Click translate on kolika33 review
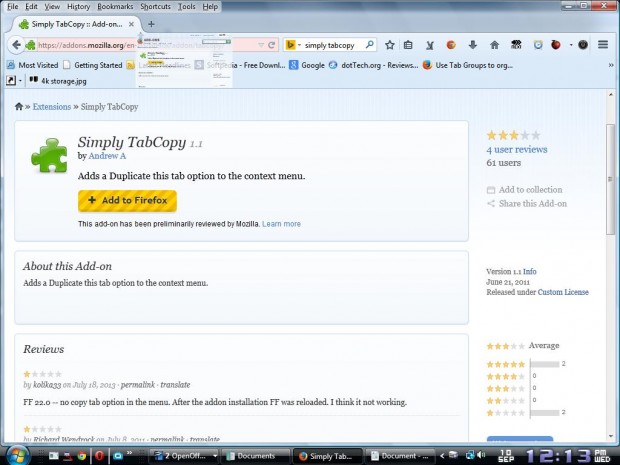The width and height of the screenshot is (620, 465). [x=175, y=384]
